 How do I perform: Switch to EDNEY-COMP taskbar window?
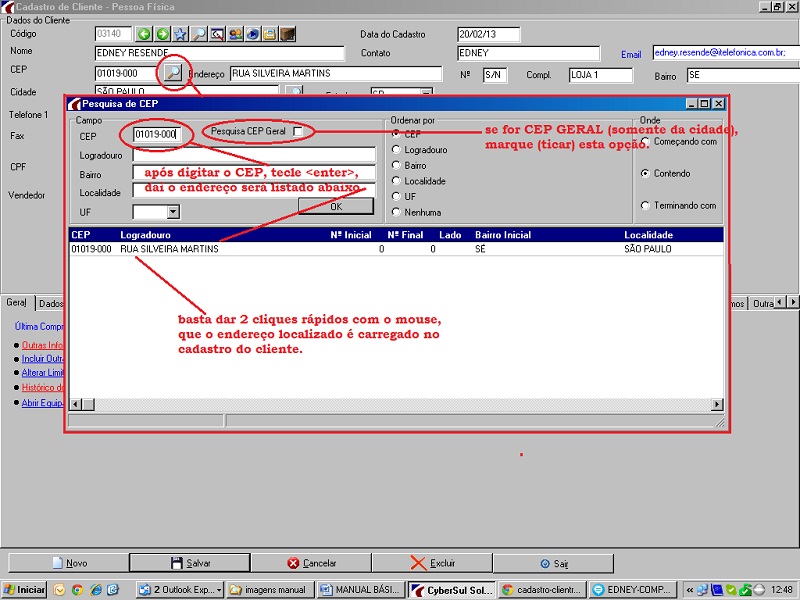point(632,590)
